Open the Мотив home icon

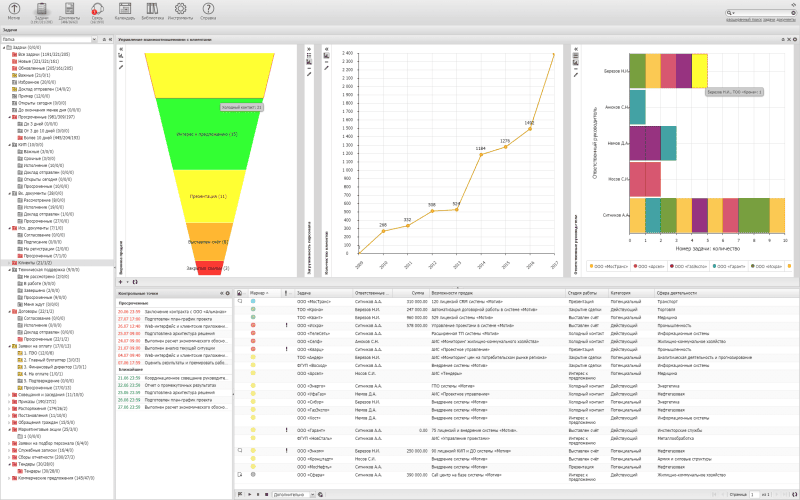click(15, 12)
